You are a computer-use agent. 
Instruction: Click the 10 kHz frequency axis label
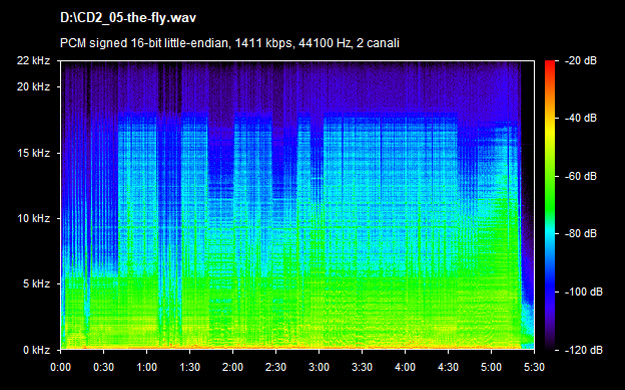[x=33, y=218]
